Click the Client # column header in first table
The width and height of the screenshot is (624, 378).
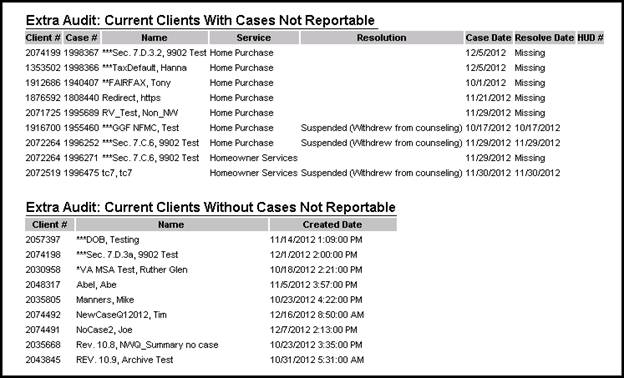tap(43, 38)
